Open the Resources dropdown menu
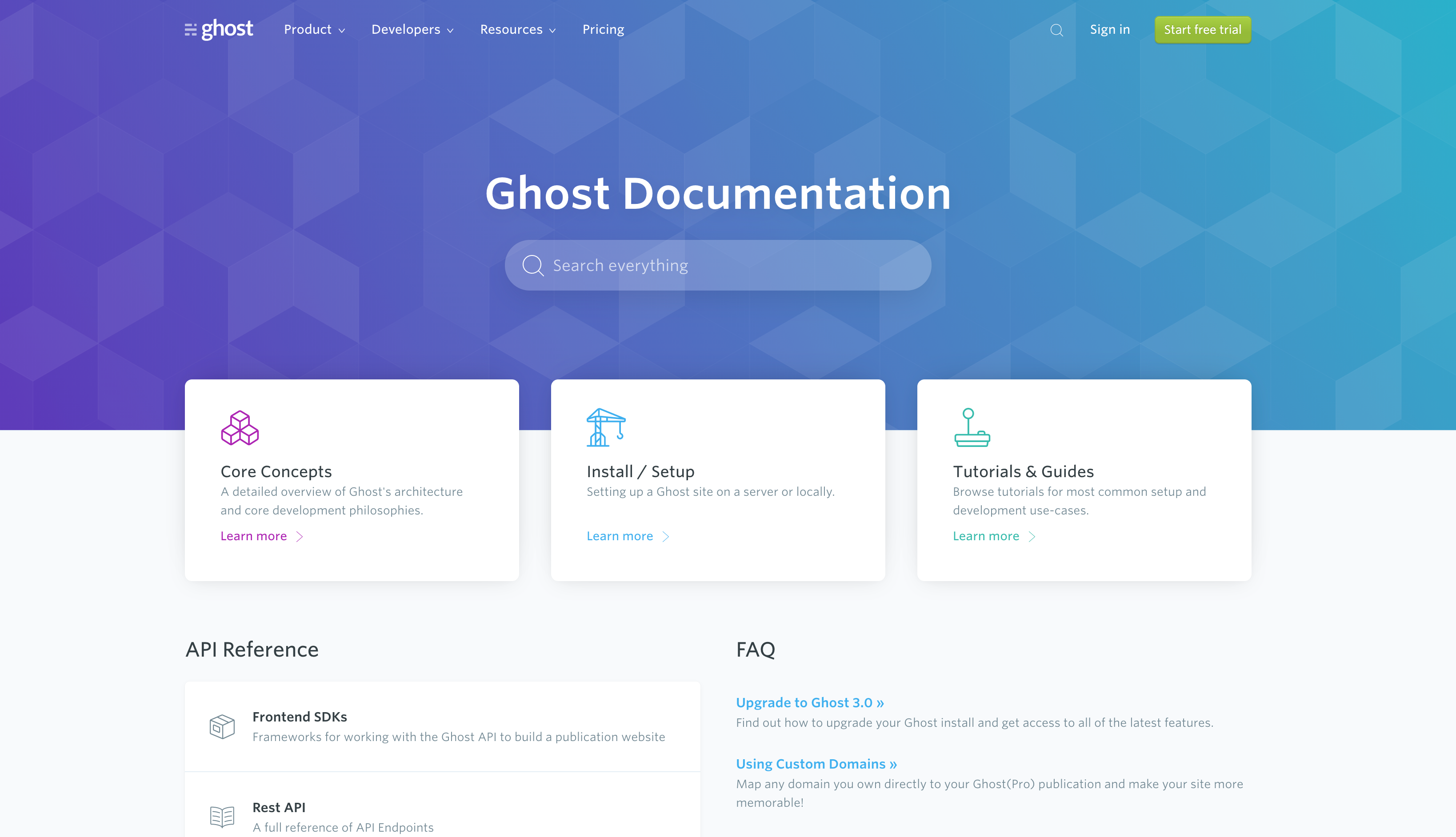 click(517, 29)
